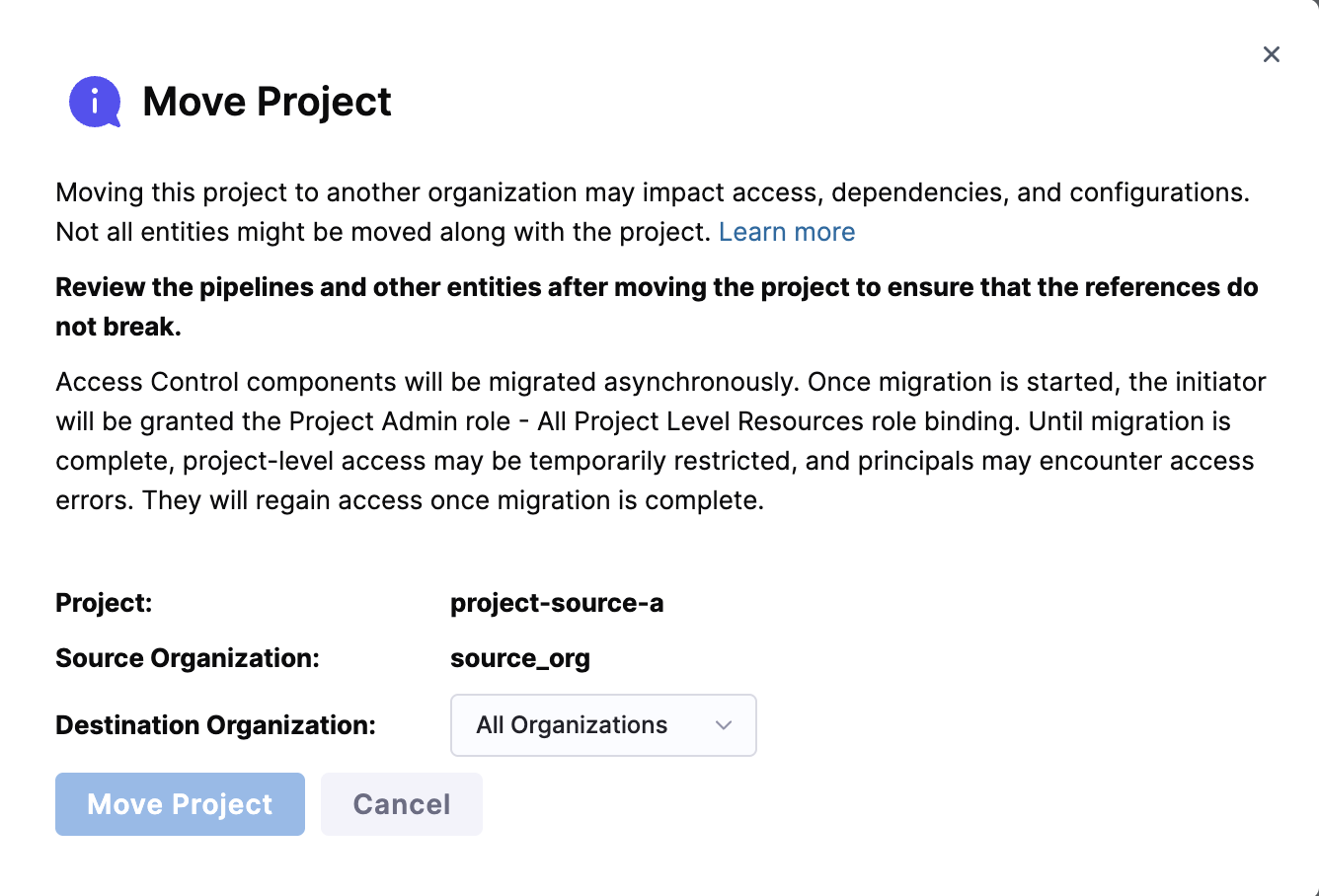
Task: Click the Project Admin role text
Action: (400, 421)
